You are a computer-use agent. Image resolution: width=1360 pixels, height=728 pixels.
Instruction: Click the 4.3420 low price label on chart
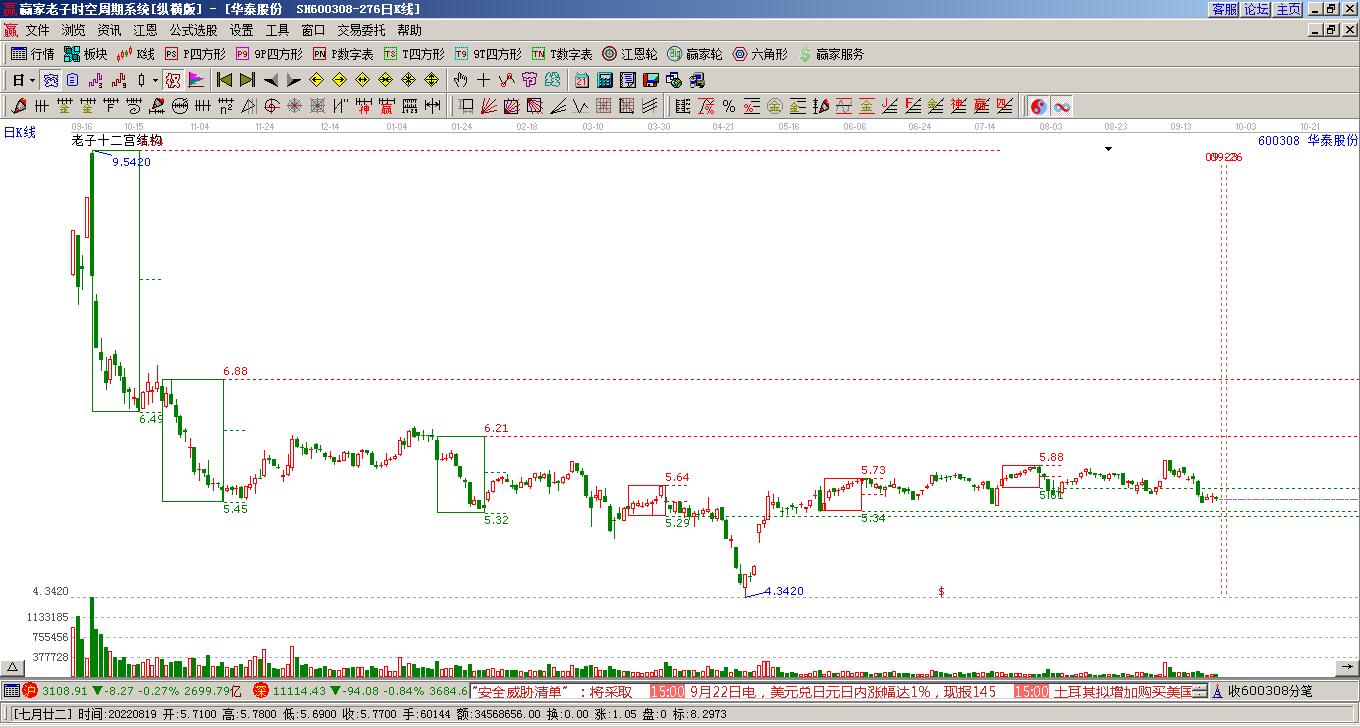(x=784, y=592)
